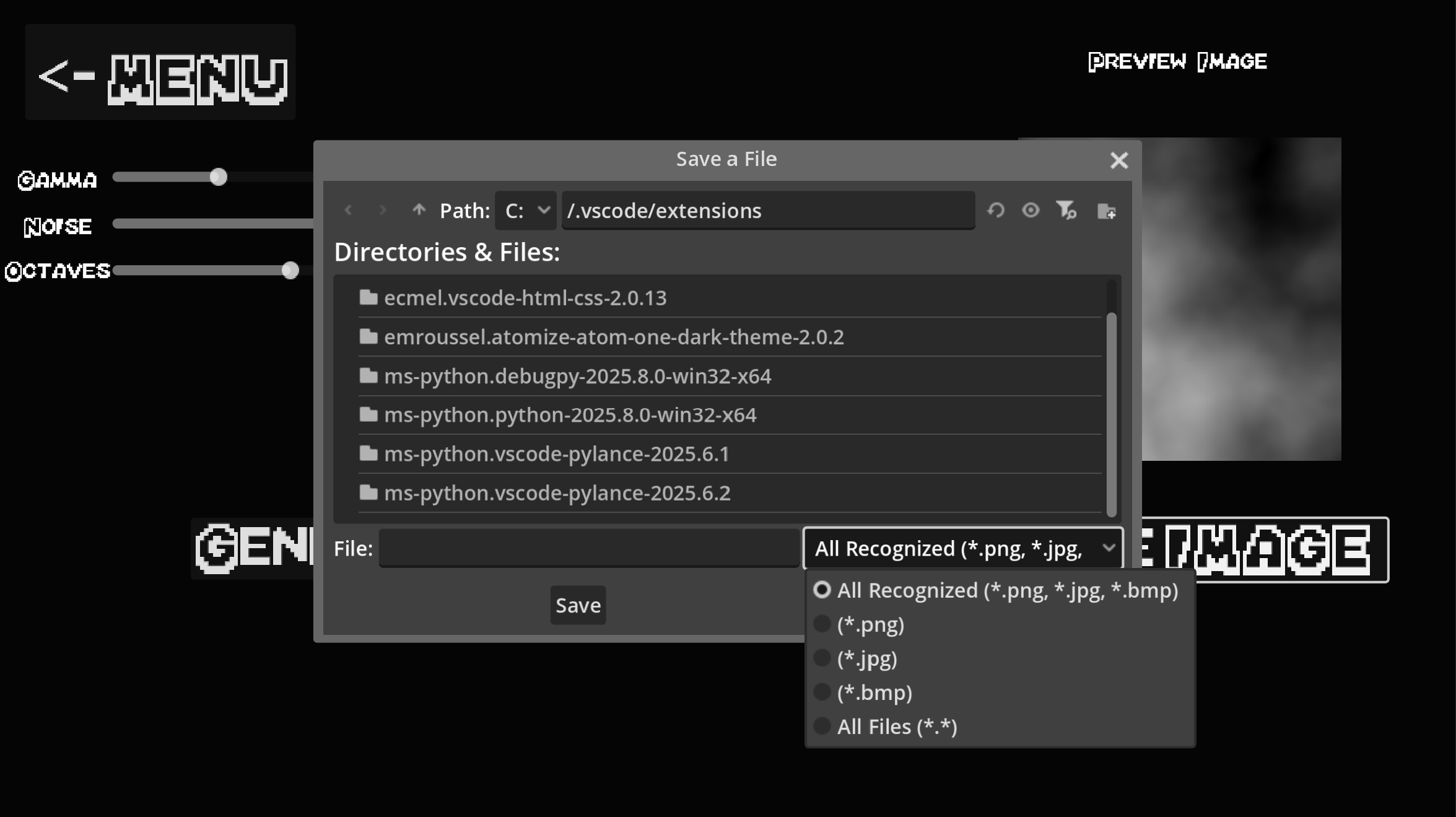Select the (*.bmp) filter option
Screen dimensions: 1456x817
click(874, 692)
